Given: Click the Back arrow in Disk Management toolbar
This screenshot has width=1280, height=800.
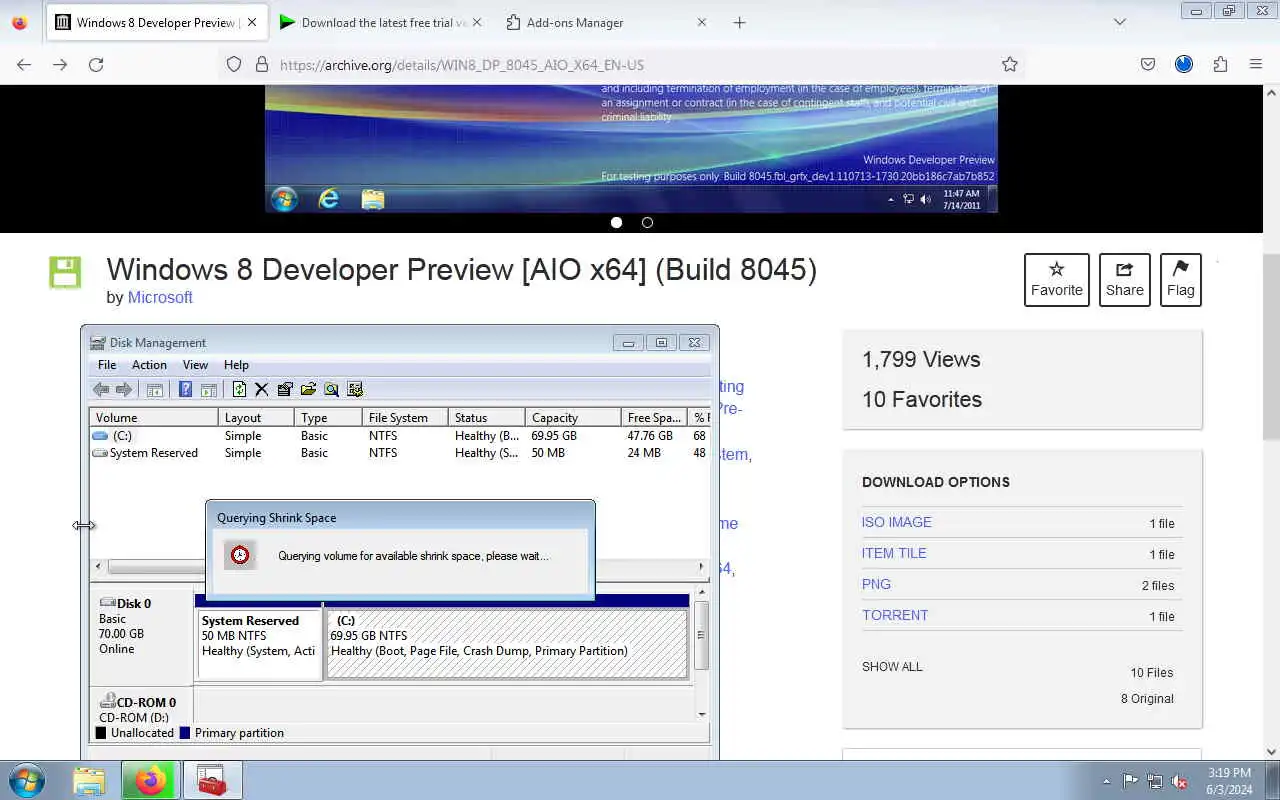Looking at the screenshot, I should [101, 389].
